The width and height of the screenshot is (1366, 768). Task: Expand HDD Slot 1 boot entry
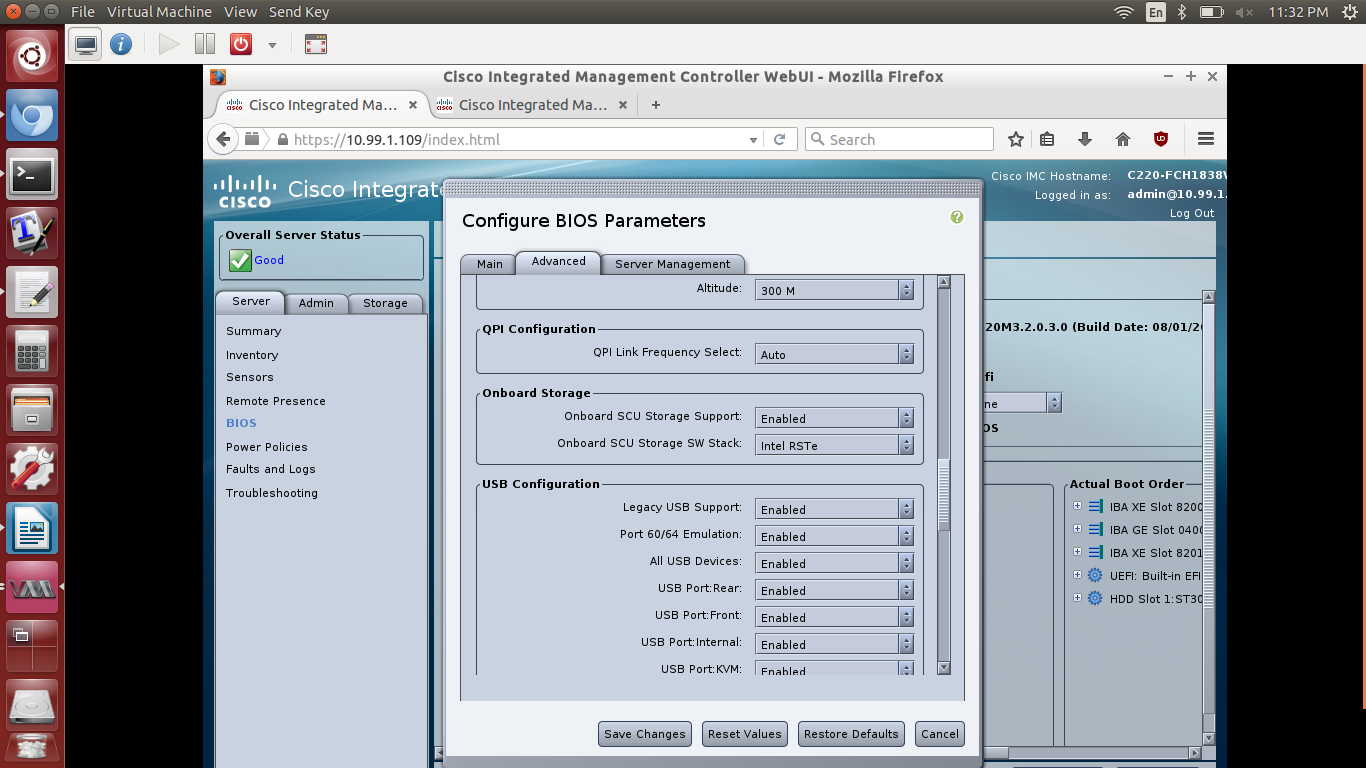(x=1077, y=598)
